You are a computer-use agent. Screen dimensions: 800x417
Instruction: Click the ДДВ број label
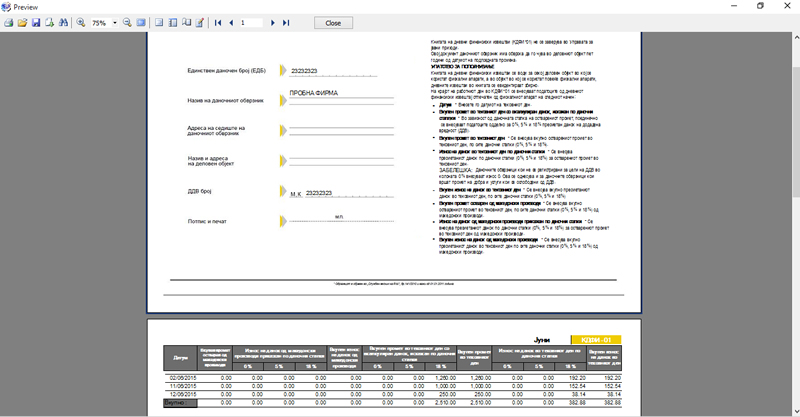point(199,191)
